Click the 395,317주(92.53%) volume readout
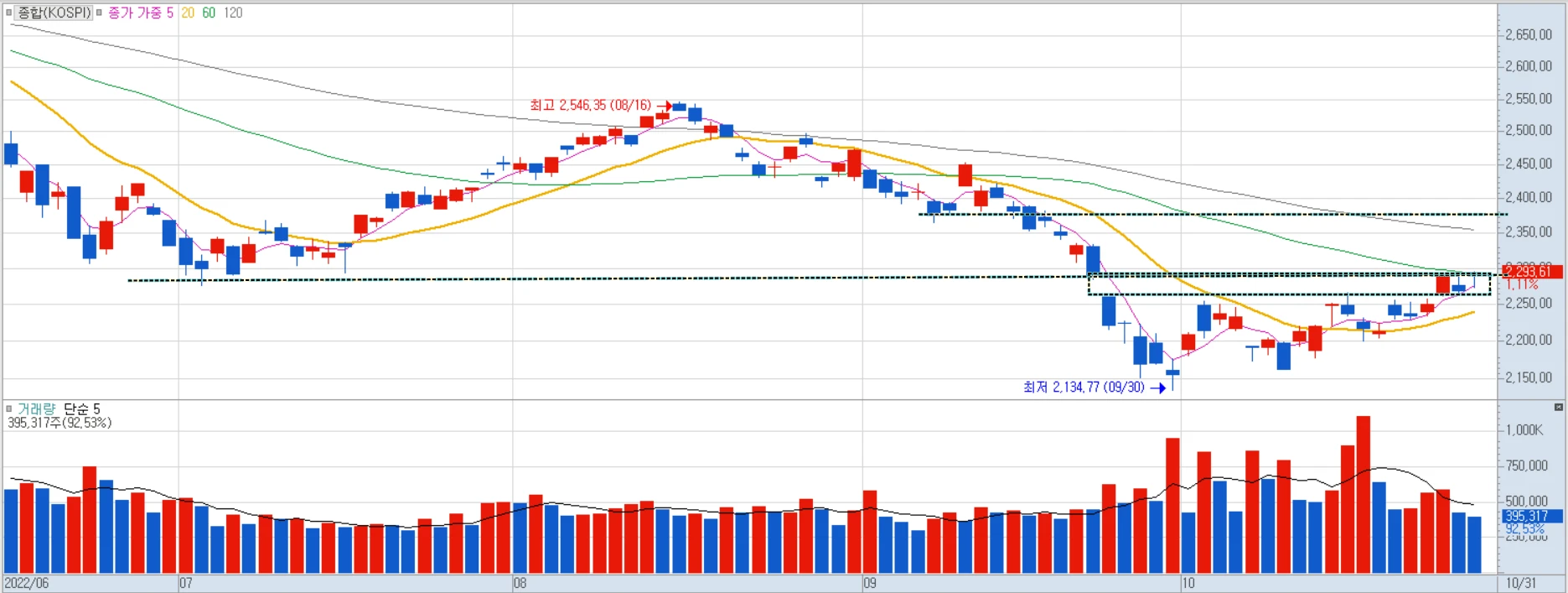Screen dimensions: 1568x593 click(60, 423)
